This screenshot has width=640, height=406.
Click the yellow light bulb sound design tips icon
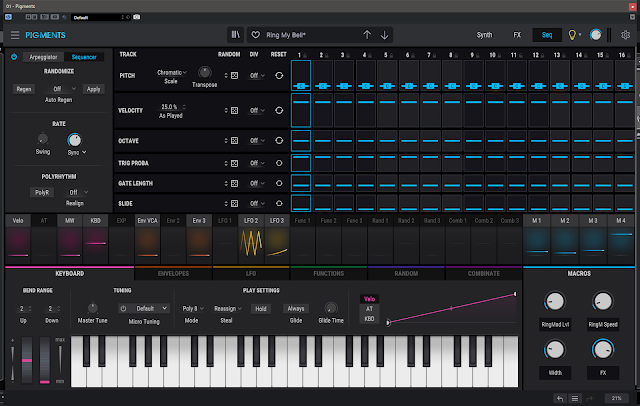[x=572, y=35]
